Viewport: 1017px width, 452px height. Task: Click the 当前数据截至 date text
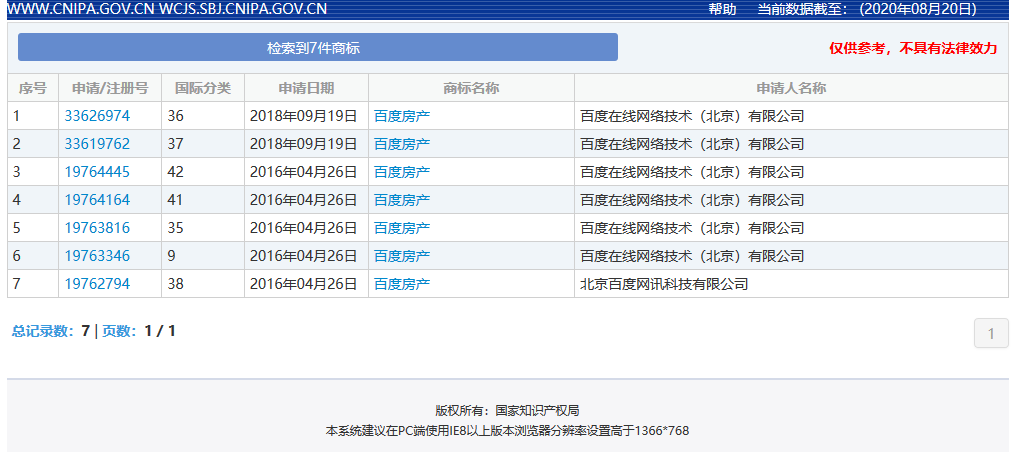(867, 9)
